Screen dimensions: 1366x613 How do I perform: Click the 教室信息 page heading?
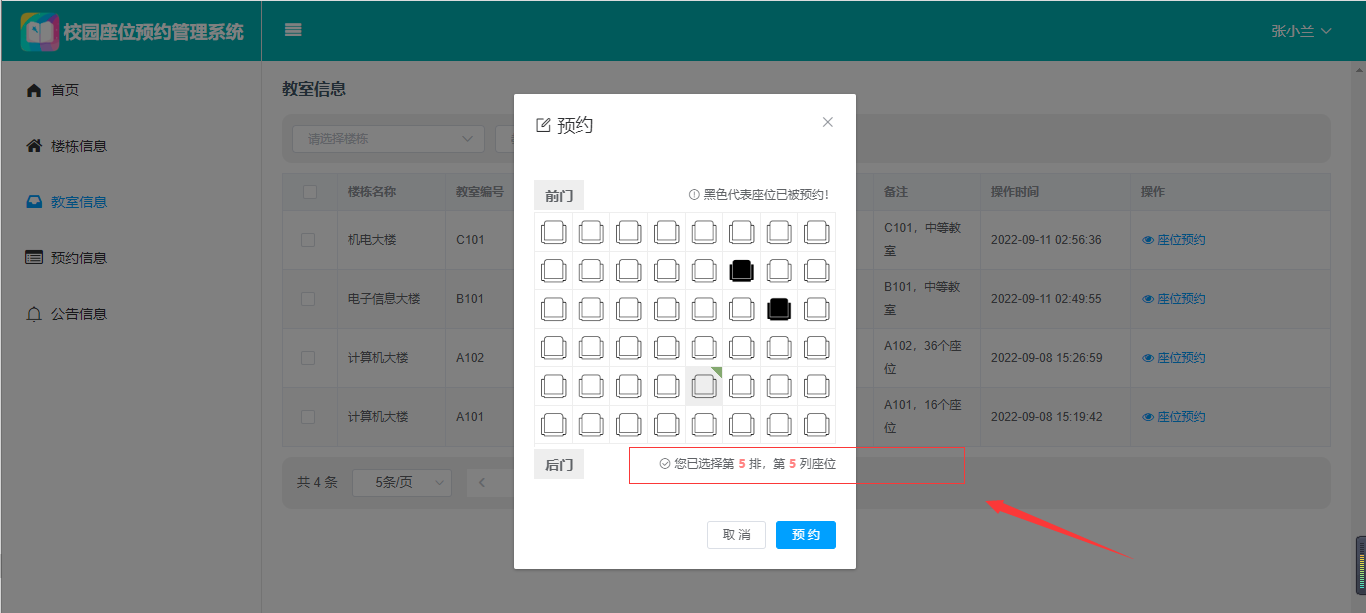[314, 89]
